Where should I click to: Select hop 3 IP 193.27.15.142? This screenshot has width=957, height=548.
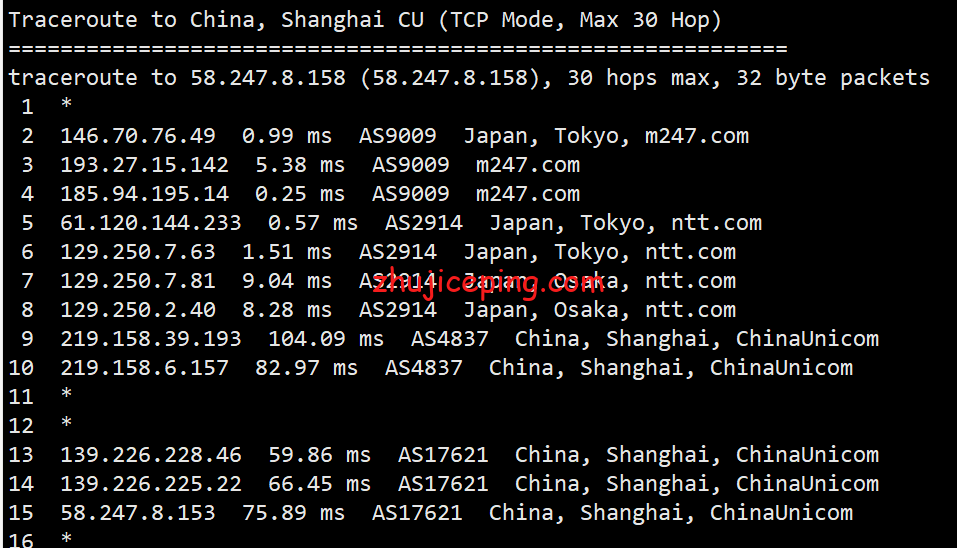click(x=145, y=165)
